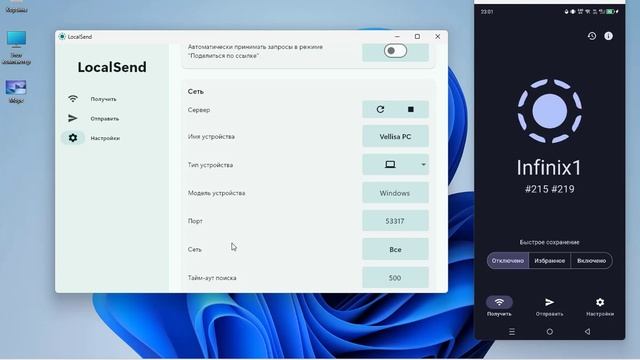Tap the Android recent apps menu button
This screenshot has width=640, height=360.
click(512, 331)
